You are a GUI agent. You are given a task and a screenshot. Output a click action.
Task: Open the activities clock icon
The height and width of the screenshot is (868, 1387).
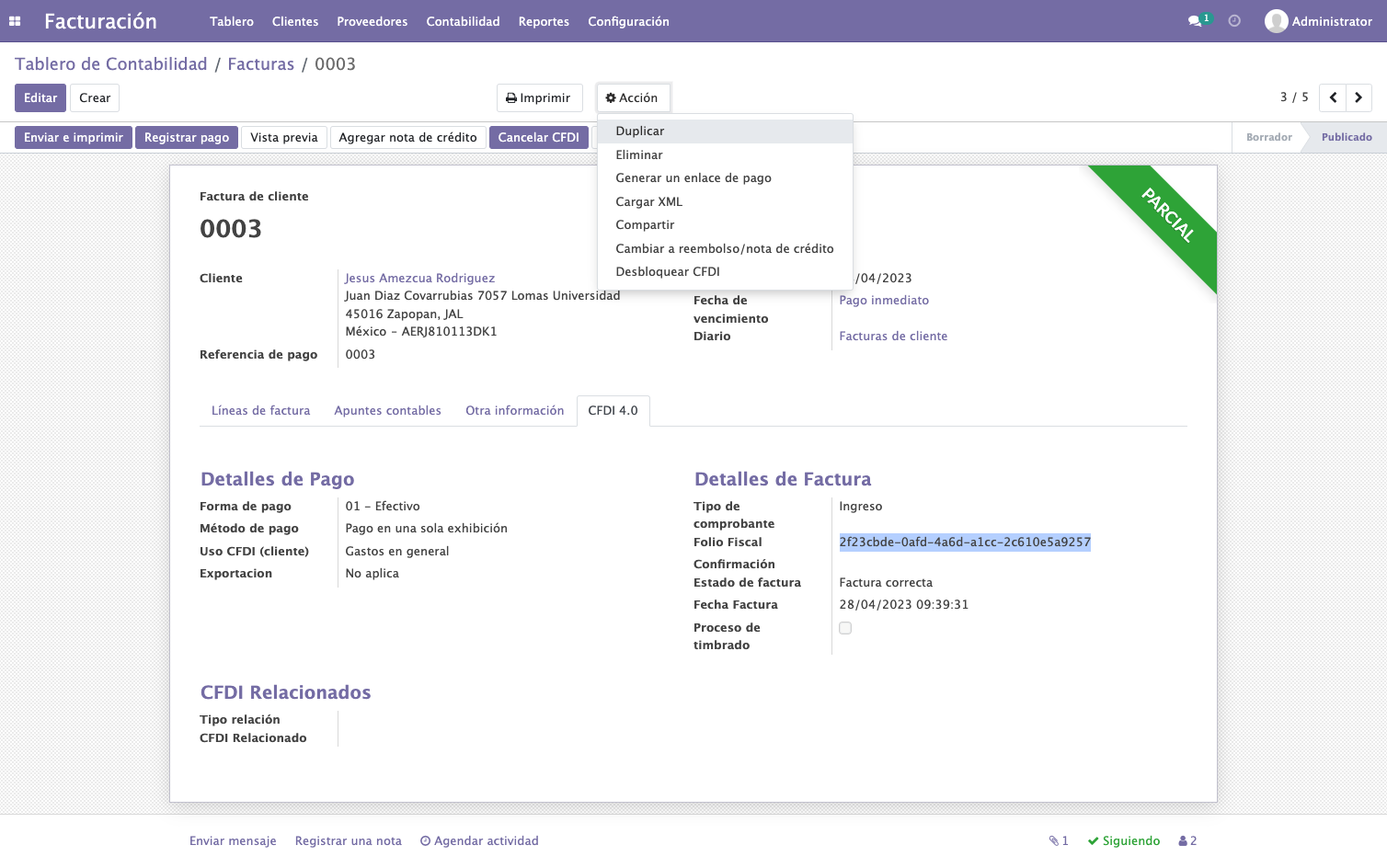click(1234, 21)
